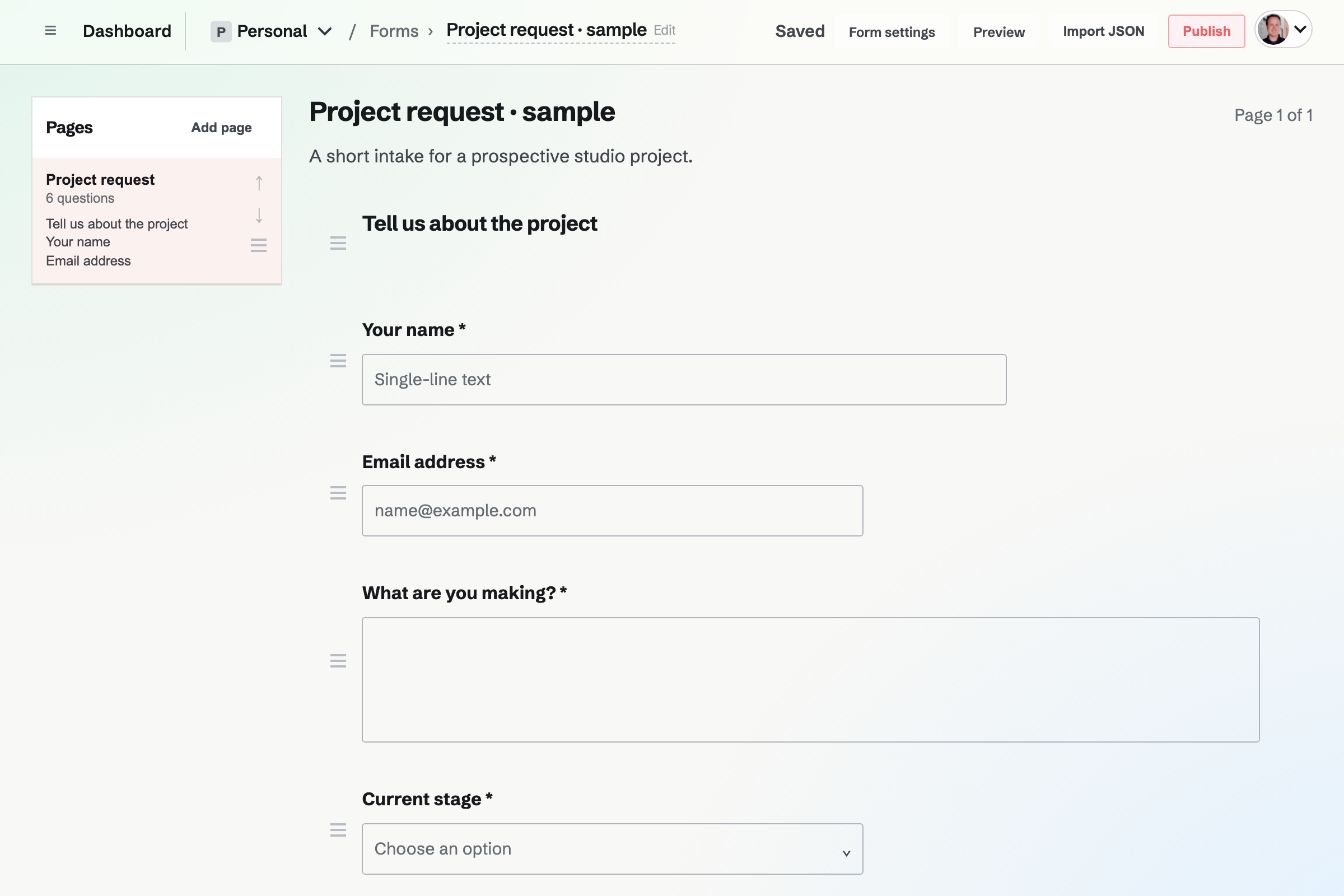Screen dimensions: 1344x896
Task: Grab the Project request page drag handle
Action: pos(259,246)
